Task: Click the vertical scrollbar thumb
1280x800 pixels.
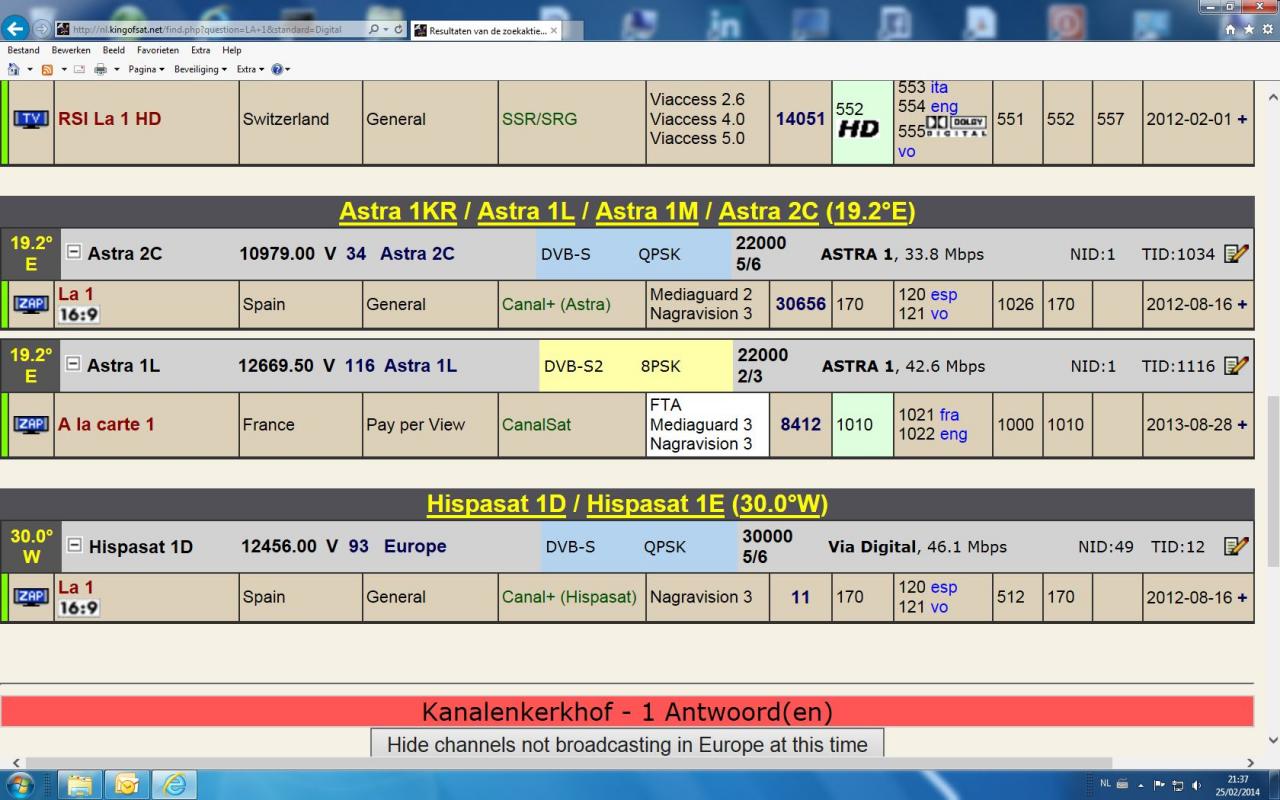Action: click(x=1272, y=480)
